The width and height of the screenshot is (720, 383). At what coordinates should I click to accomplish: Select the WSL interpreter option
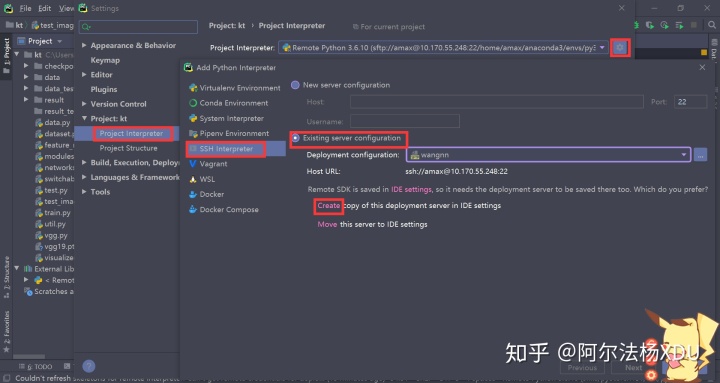point(202,179)
